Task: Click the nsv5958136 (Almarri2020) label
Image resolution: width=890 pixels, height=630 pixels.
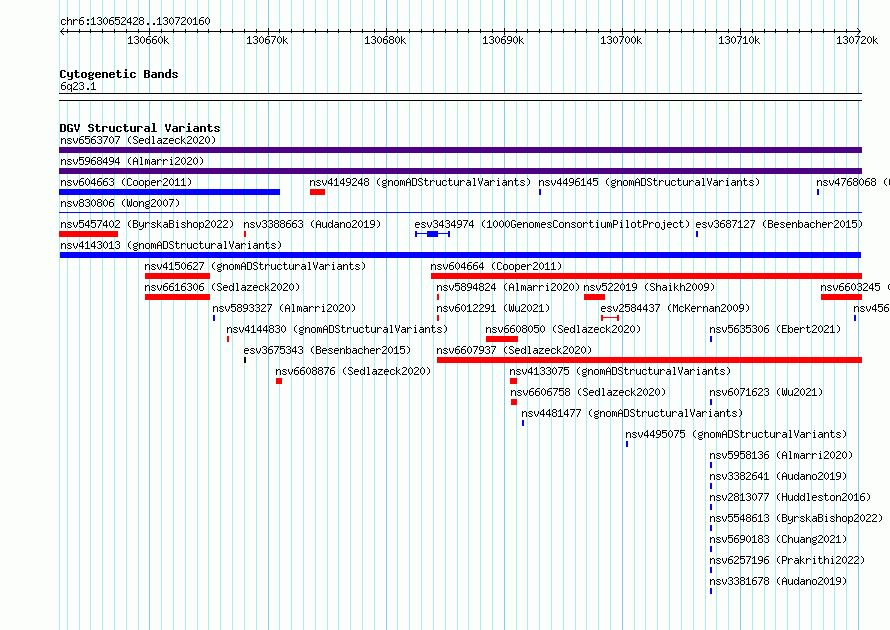Action: [781, 455]
